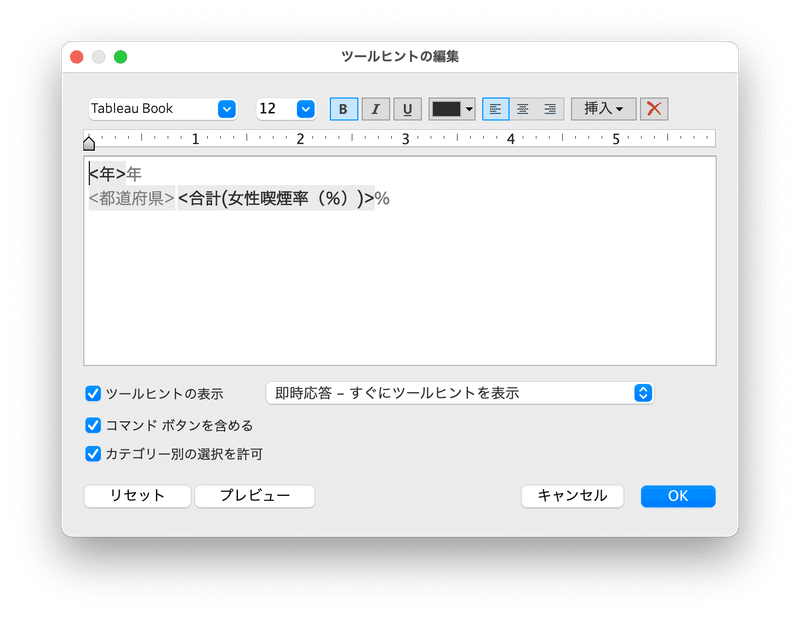The image size is (800, 618).
Task: Uncheck コマンド ボタンを含める checkbox
Action: (x=93, y=425)
